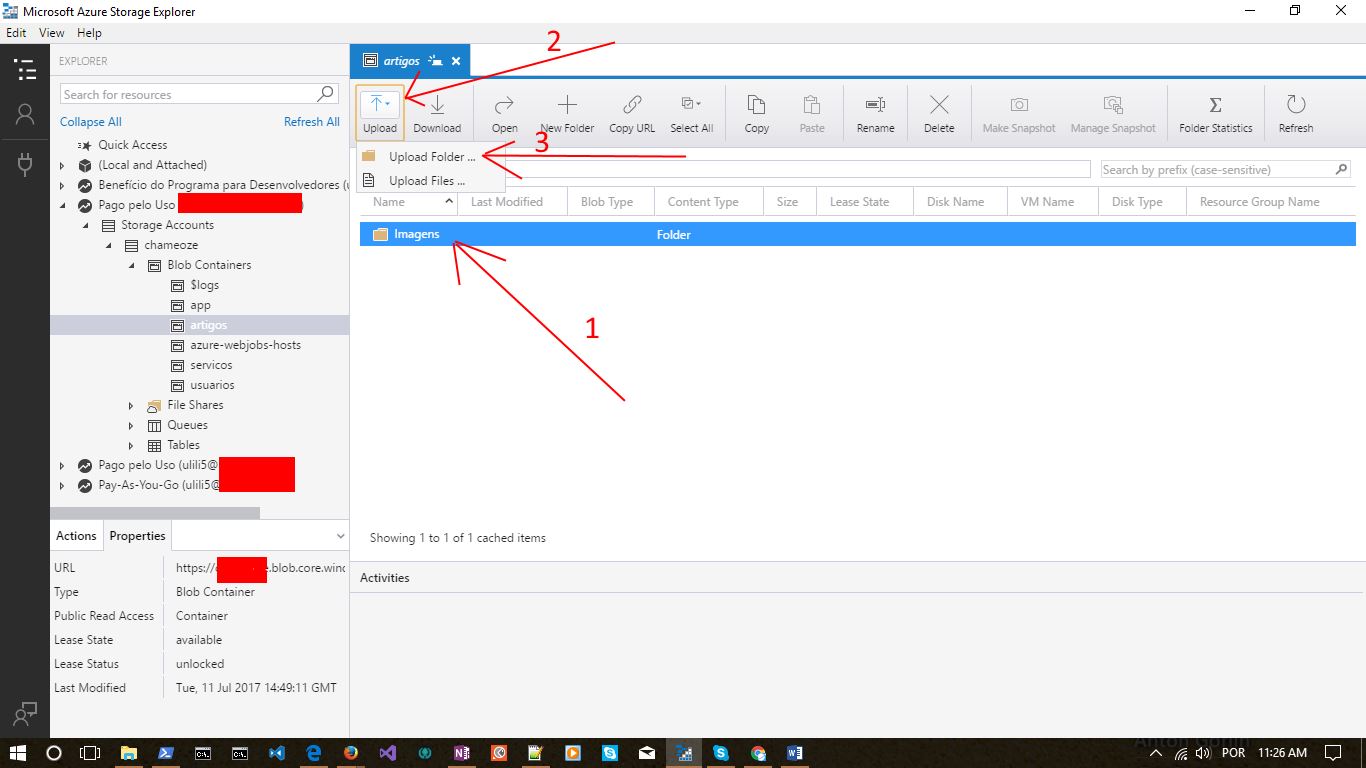Viewport: 1366px width, 768px height.
Task: Open the taskbar notification center
Action: click(x=1333, y=752)
